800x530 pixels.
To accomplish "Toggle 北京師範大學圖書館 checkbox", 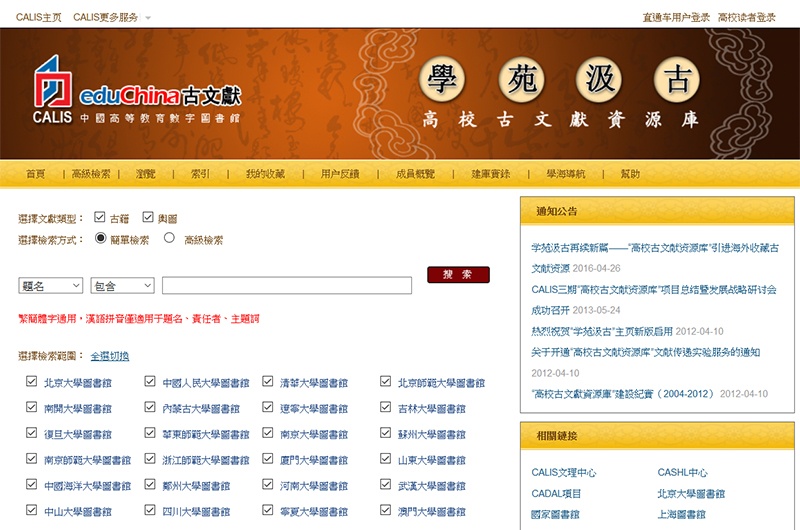I will [386, 382].
